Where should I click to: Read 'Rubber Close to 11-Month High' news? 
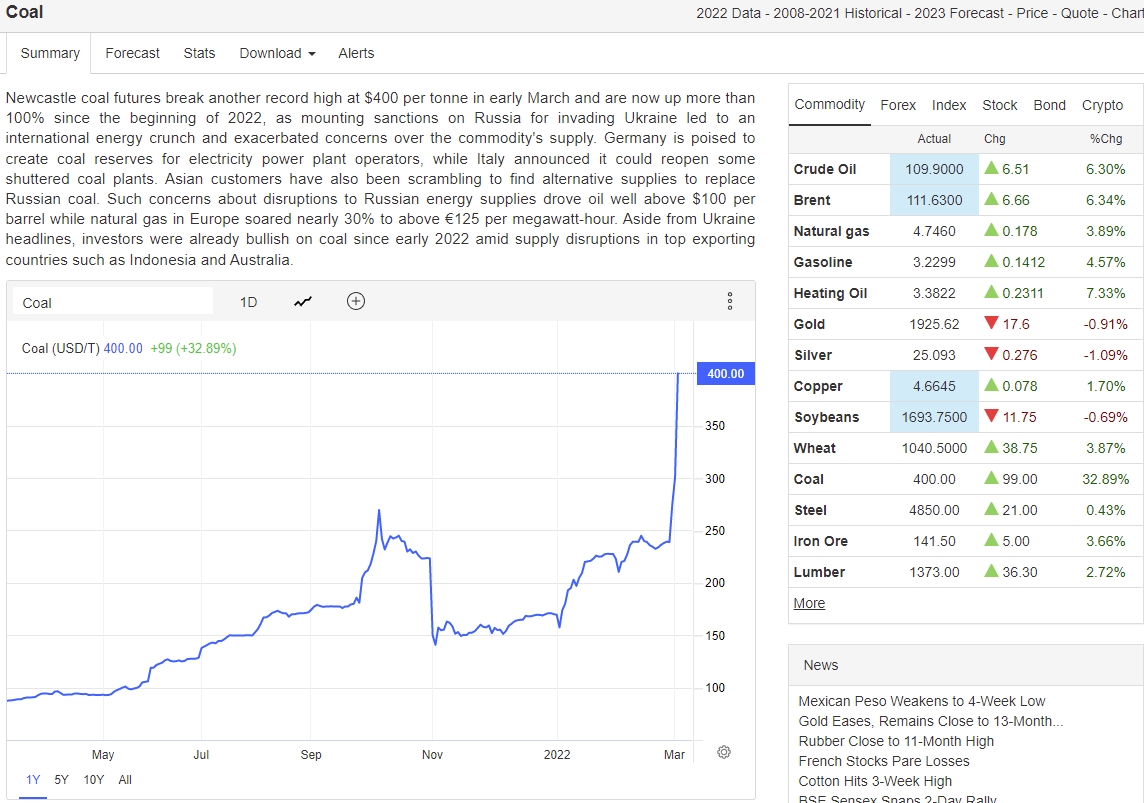click(896, 741)
